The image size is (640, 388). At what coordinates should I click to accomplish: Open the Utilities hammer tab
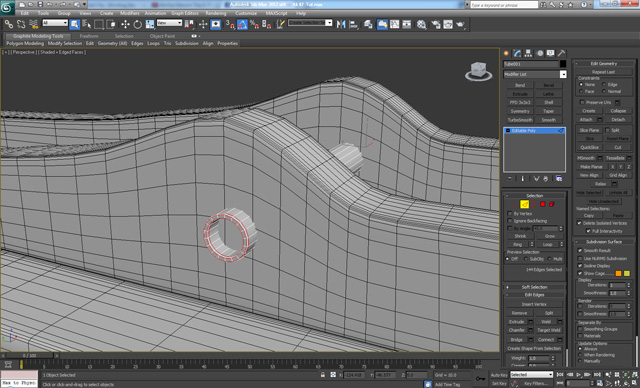(561, 53)
